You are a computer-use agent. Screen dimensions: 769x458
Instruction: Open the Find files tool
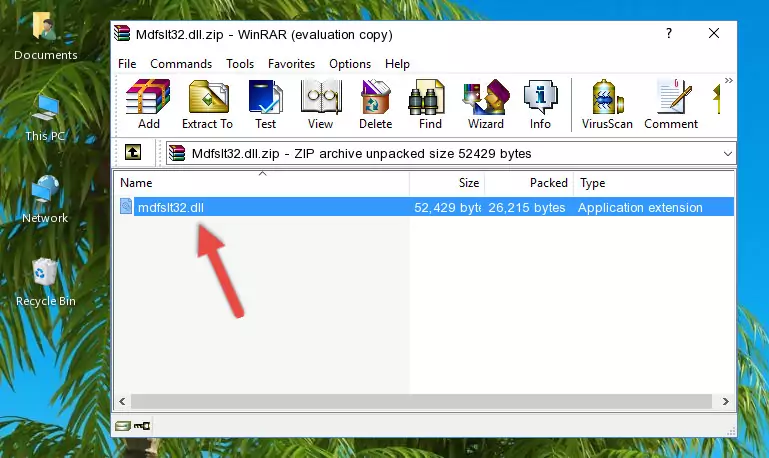pyautogui.click(x=430, y=104)
